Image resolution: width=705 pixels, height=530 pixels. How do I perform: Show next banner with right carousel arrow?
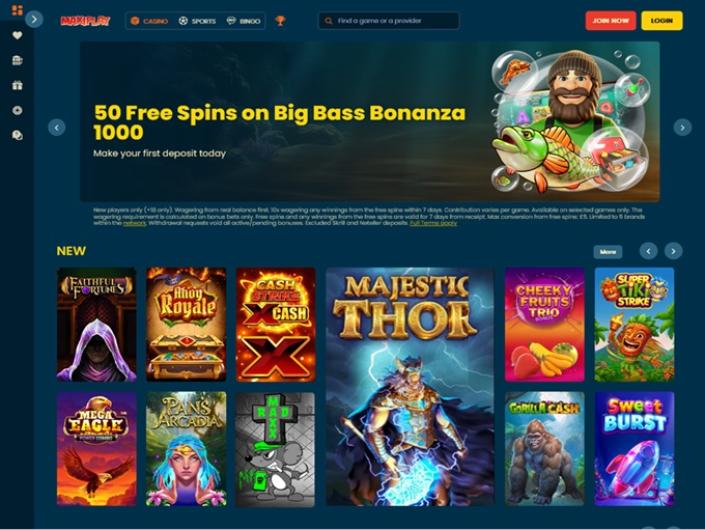682,128
